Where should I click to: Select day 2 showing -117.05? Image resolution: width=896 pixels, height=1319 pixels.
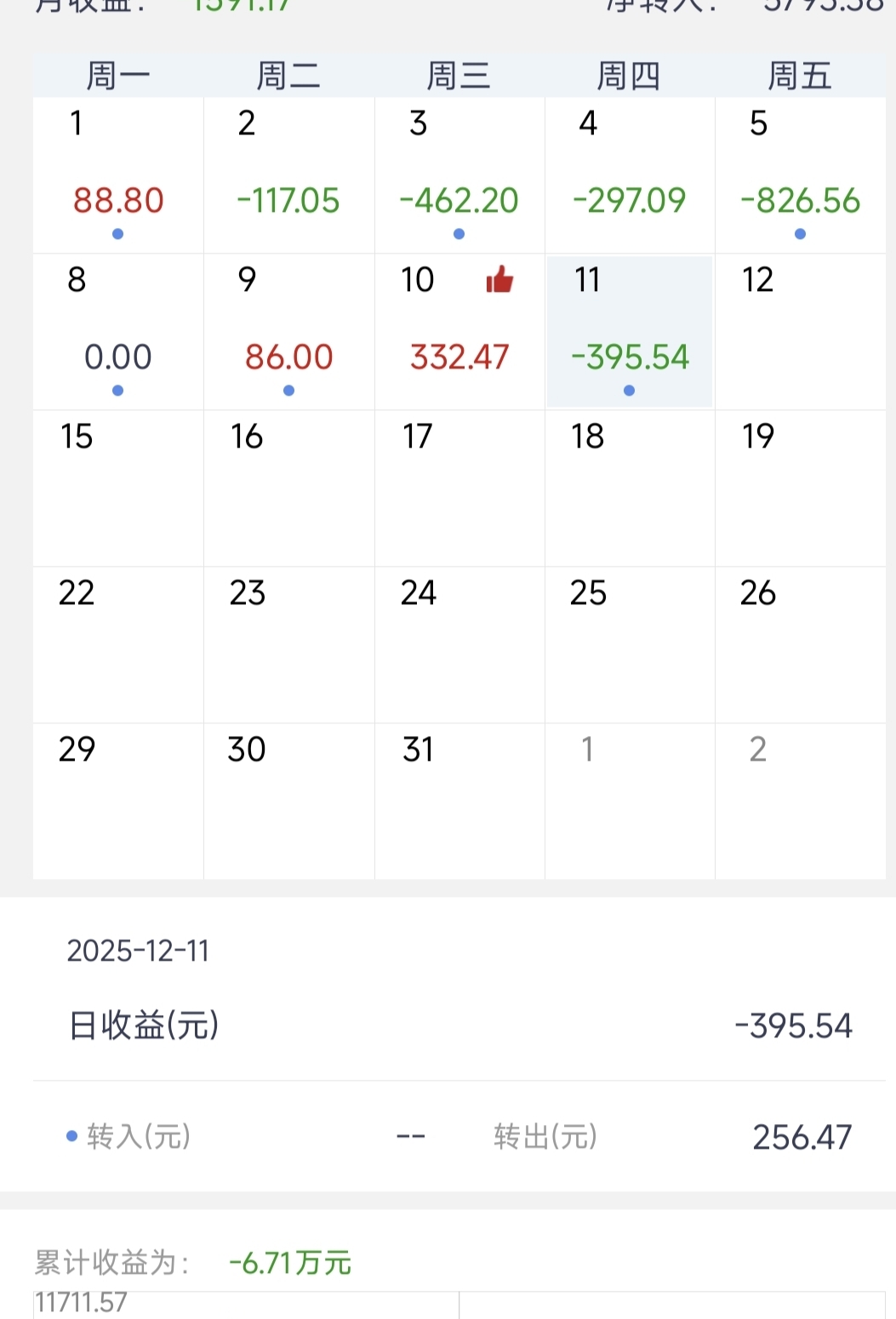click(x=288, y=175)
